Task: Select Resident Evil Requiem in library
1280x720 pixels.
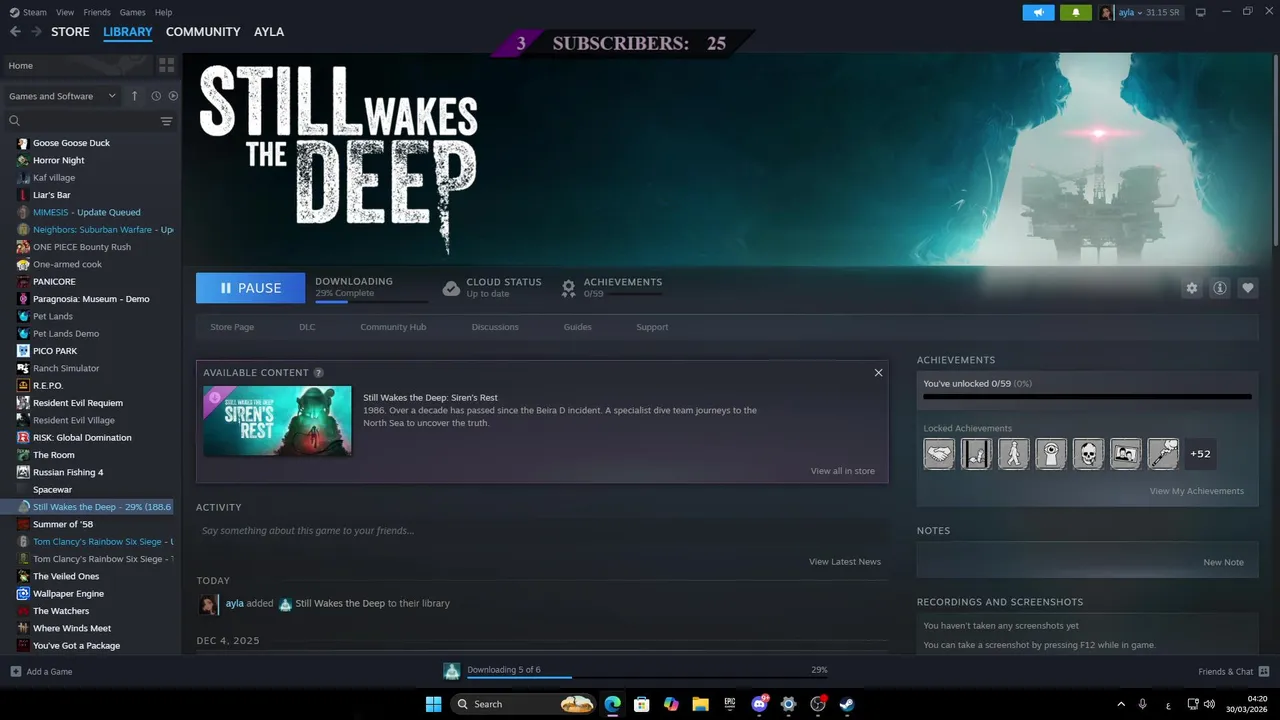Action: coord(78,403)
